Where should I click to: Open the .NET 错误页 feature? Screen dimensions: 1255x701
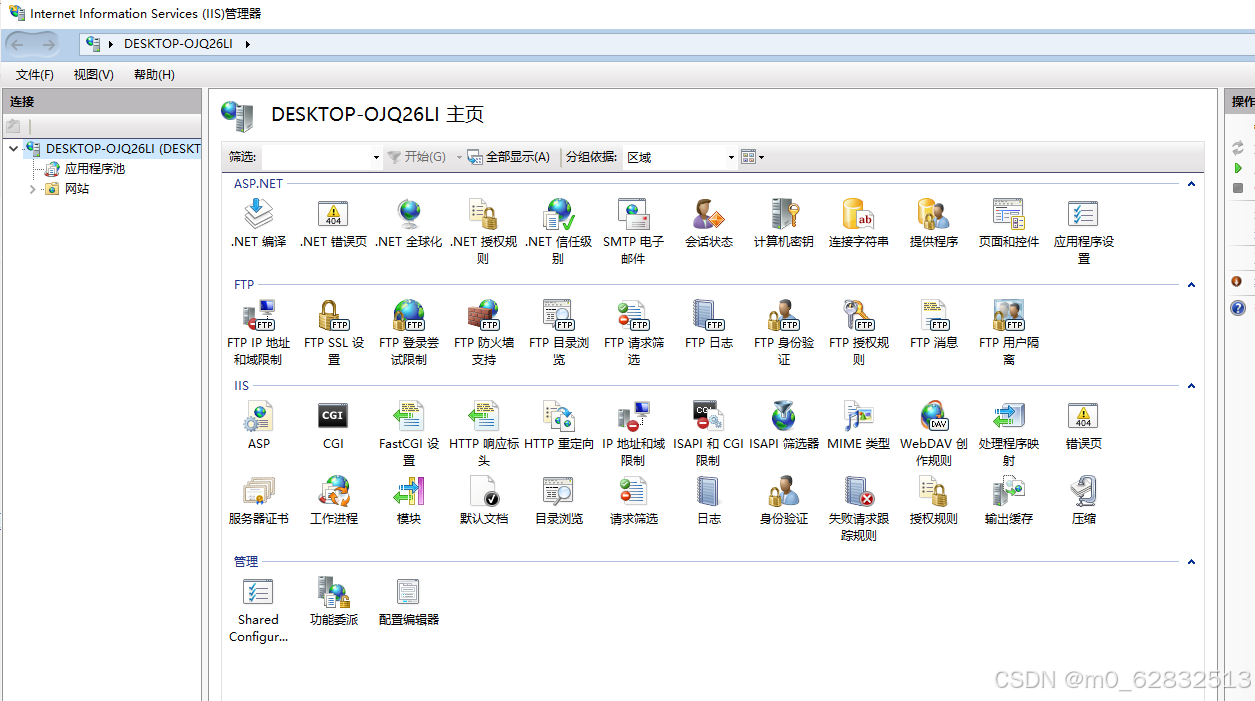(x=333, y=223)
